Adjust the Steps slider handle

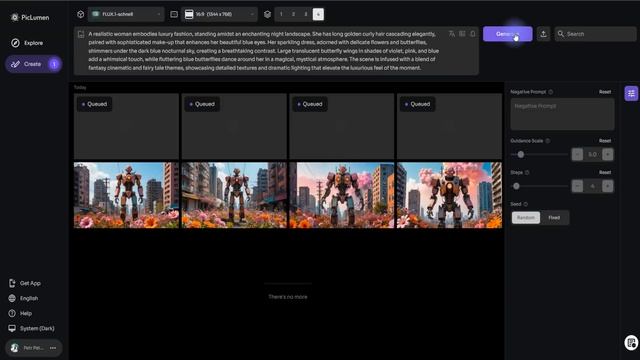click(516, 186)
